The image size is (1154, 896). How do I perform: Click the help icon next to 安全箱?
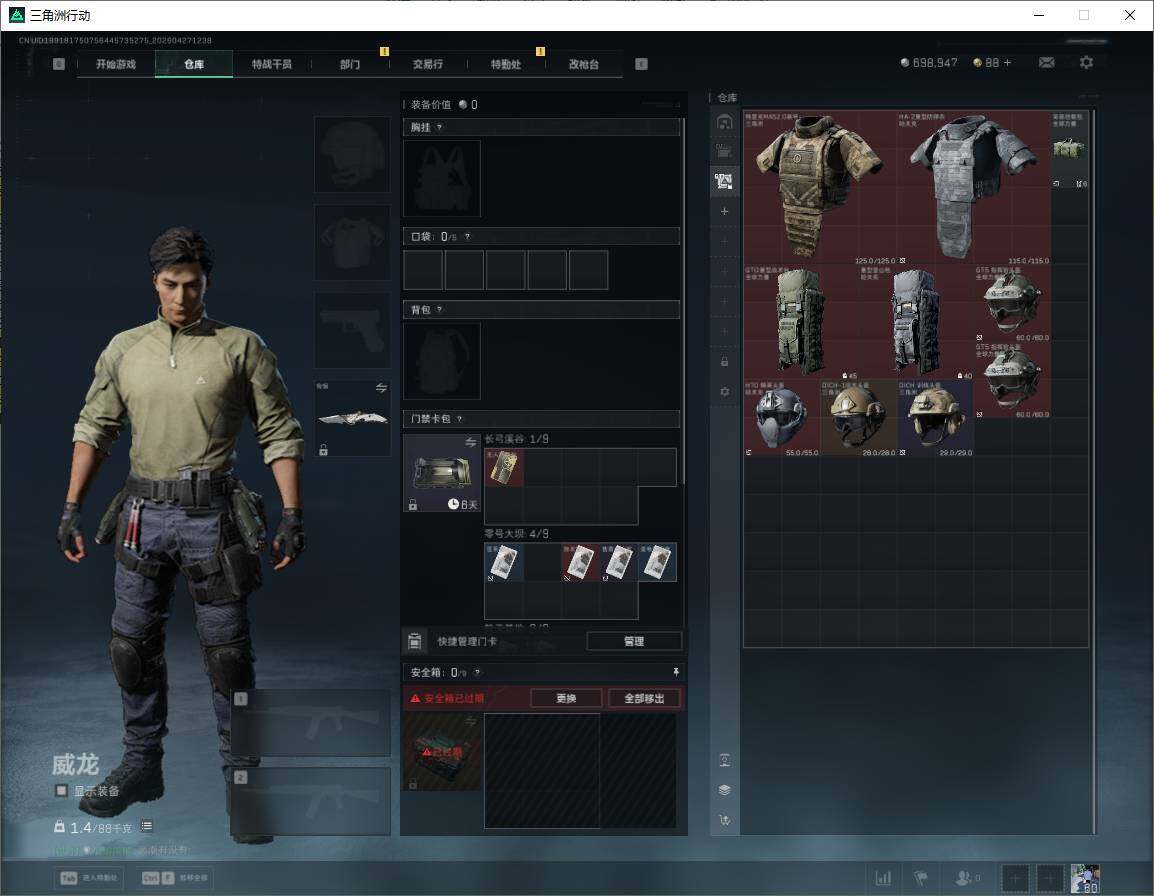tap(477, 672)
